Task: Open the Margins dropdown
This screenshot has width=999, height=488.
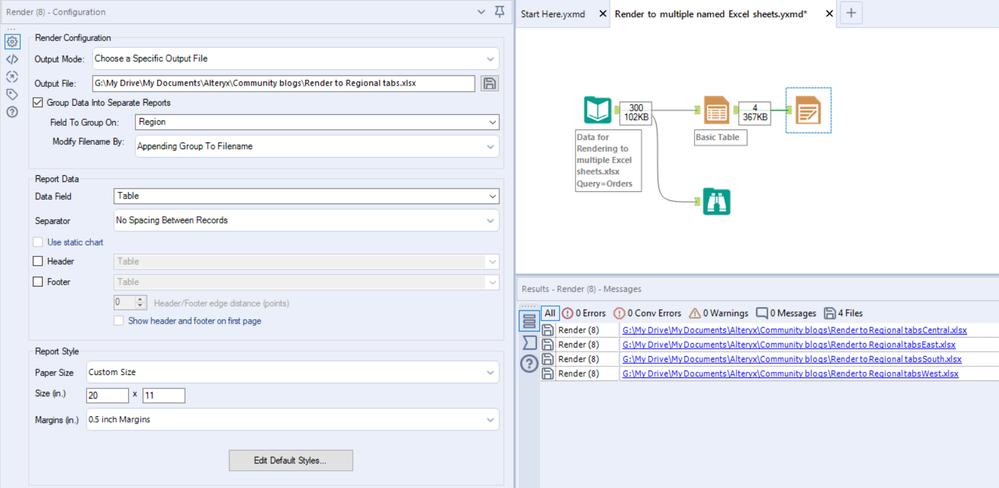Action: 292,420
